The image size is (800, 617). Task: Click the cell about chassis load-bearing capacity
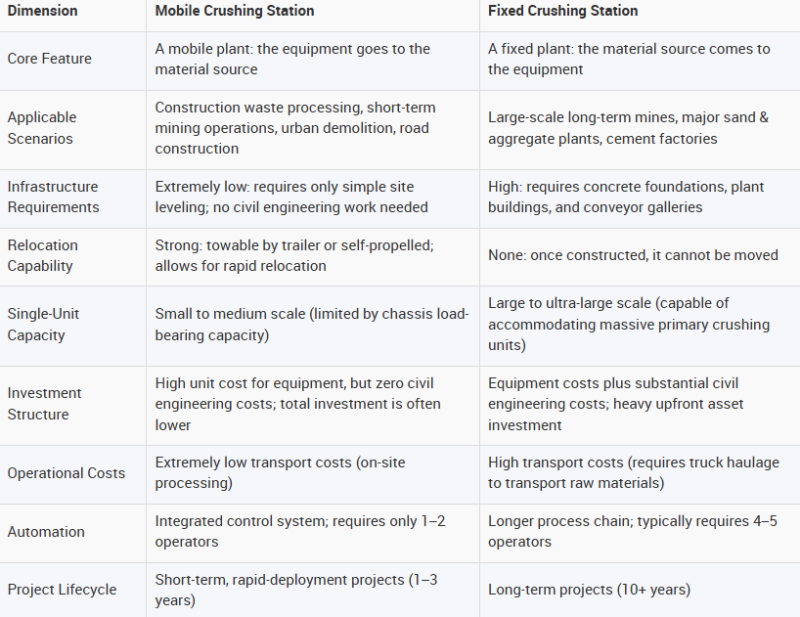coord(313,326)
